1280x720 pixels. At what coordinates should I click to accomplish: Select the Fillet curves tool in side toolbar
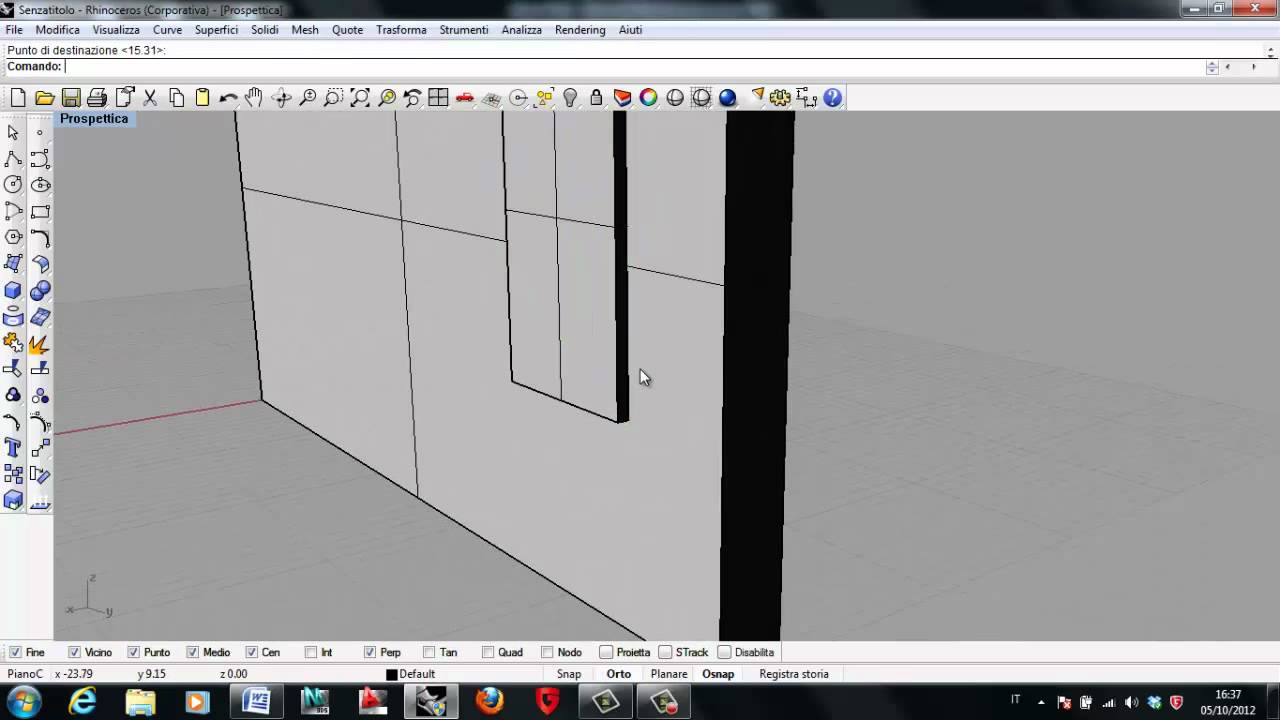click(40, 238)
